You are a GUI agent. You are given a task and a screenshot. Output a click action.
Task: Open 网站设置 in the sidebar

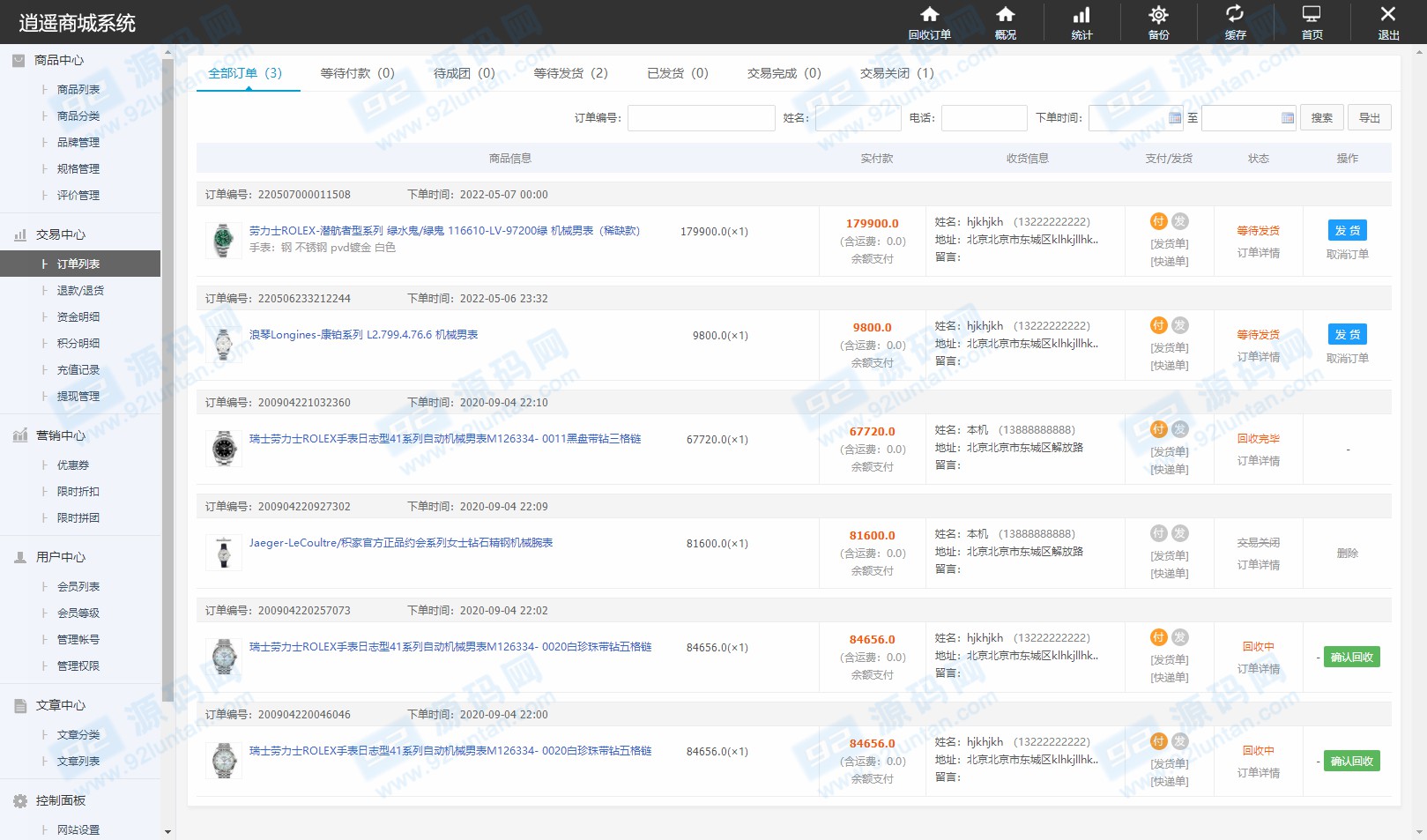tap(78, 830)
